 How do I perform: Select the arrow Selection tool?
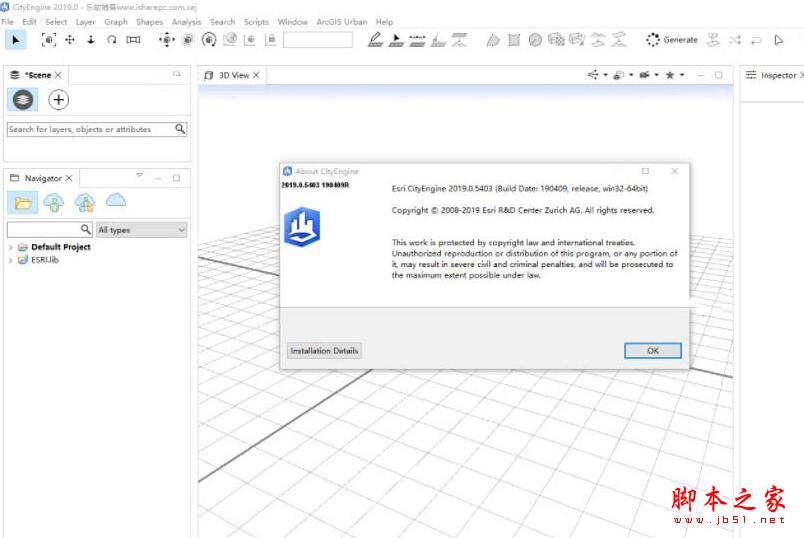[x=15, y=40]
